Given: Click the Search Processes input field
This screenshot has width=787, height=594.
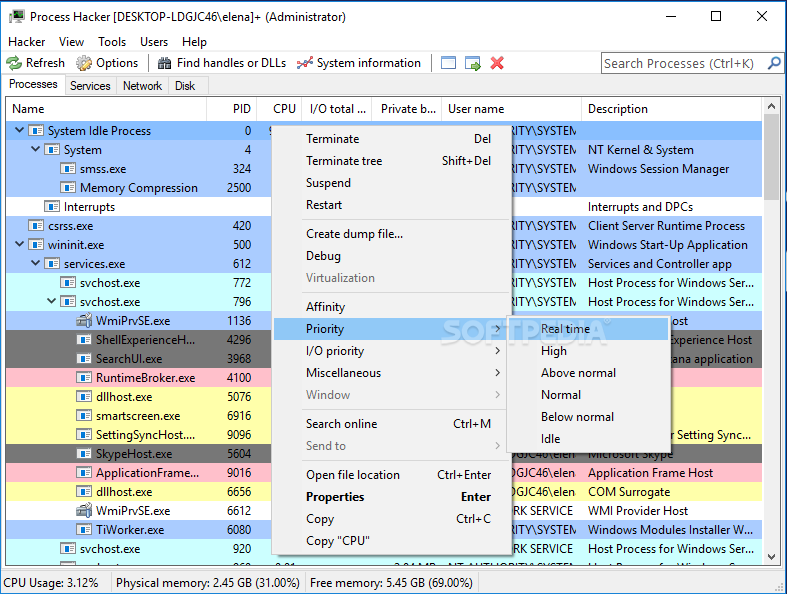Looking at the screenshot, I should click(685, 63).
